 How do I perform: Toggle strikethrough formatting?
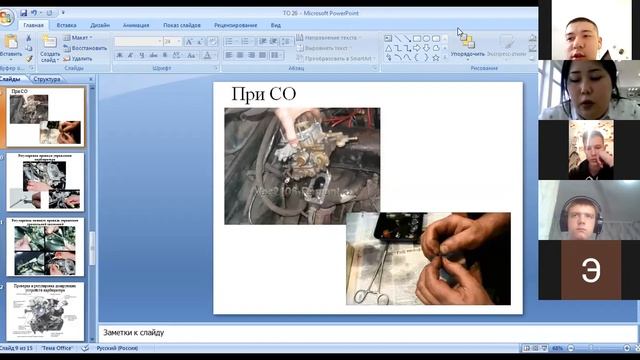(x=153, y=55)
